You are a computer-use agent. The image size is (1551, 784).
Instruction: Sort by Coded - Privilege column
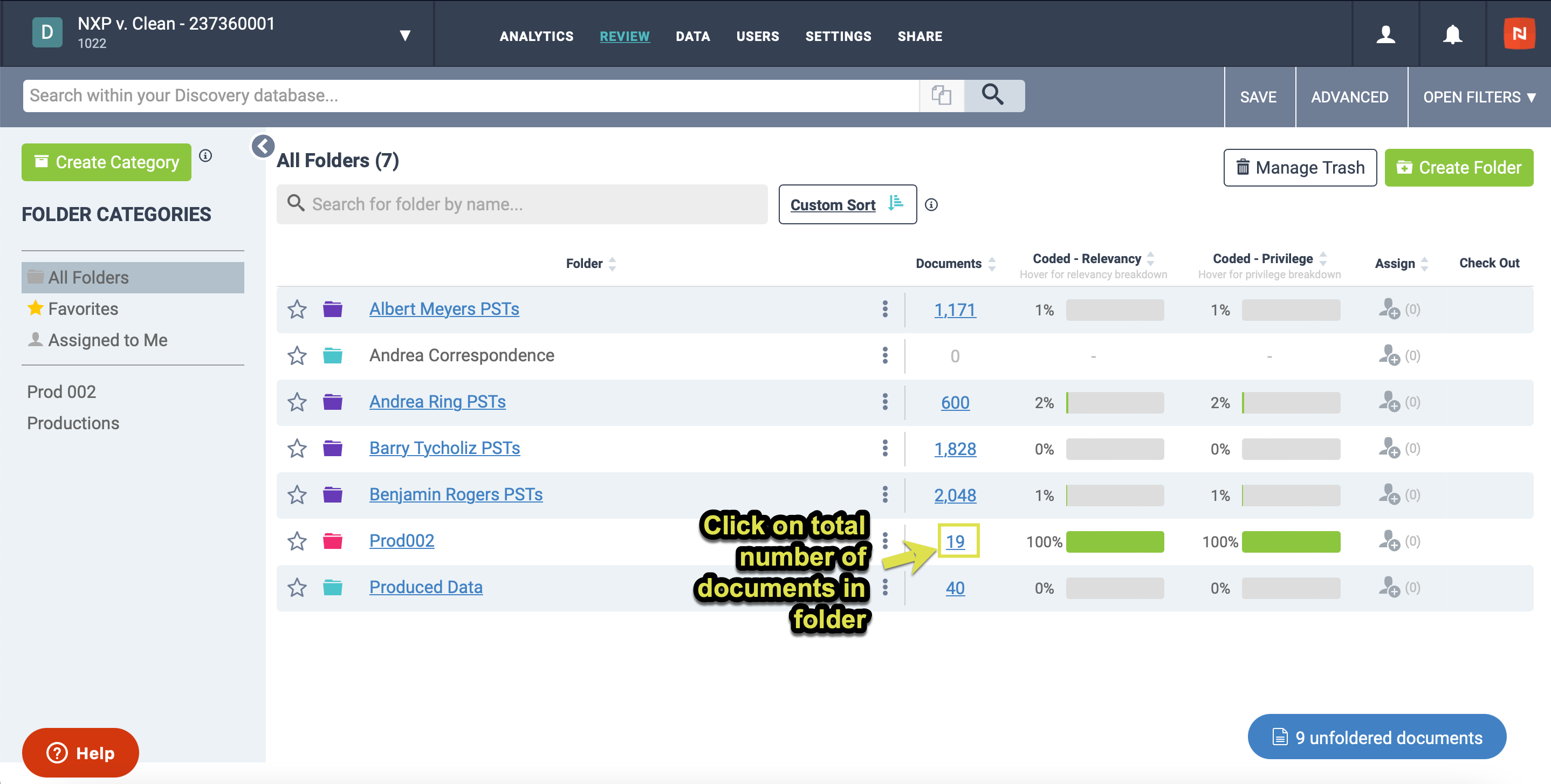click(x=1269, y=258)
